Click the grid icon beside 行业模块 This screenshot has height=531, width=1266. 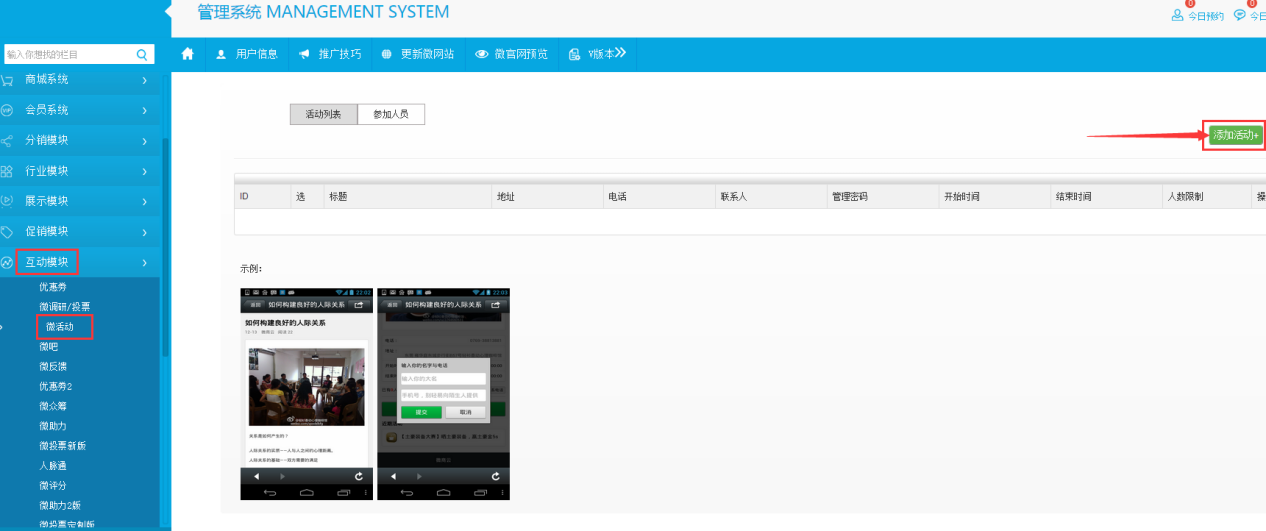(7, 171)
